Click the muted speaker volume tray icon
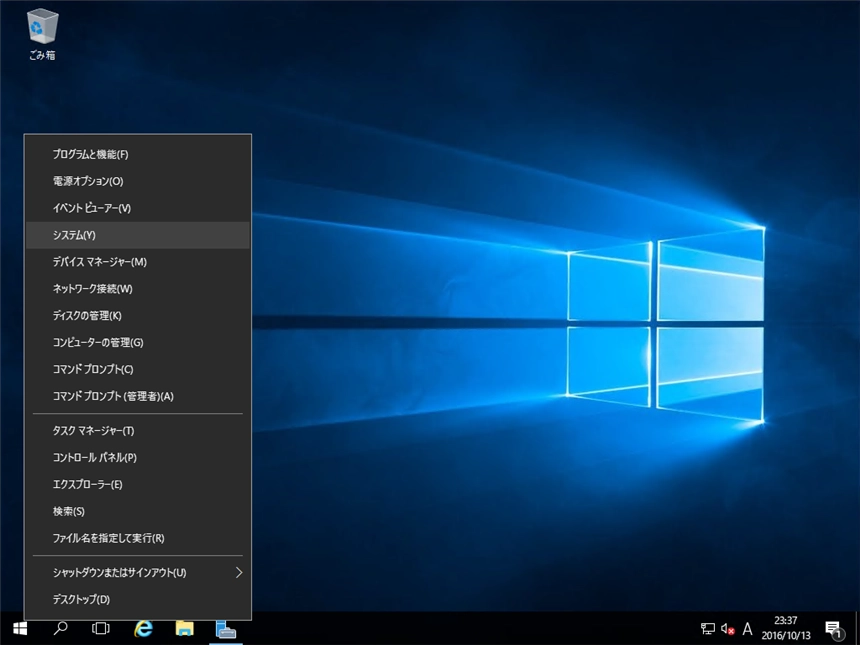Viewport: 860px width, 645px height. tap(728, 629)
